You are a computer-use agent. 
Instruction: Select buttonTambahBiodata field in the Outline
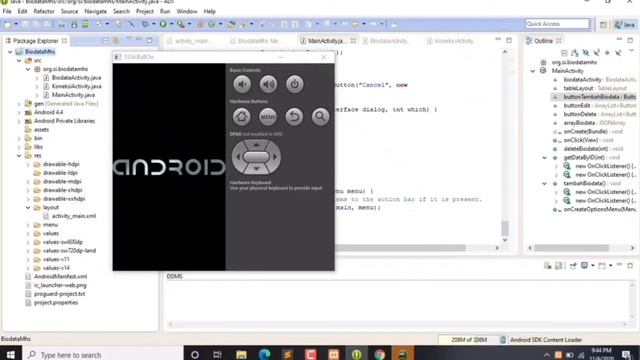(594, 97)
